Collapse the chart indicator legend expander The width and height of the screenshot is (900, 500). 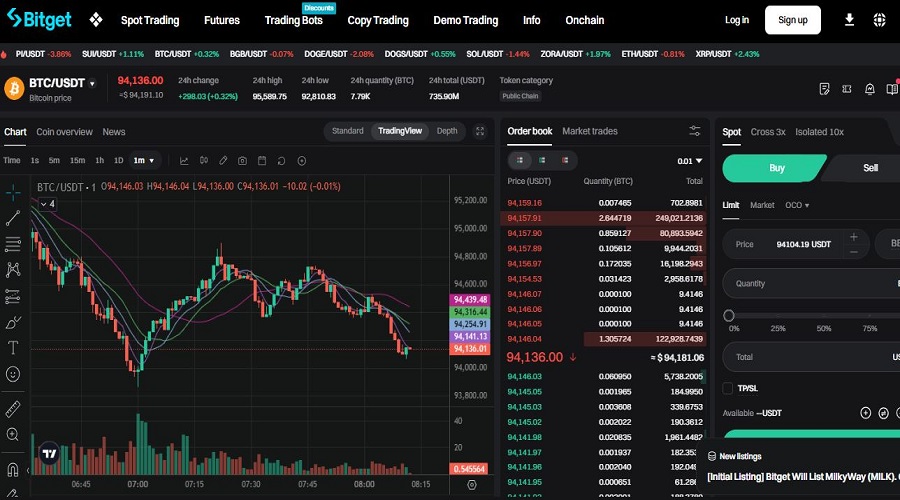coord(48,204)
